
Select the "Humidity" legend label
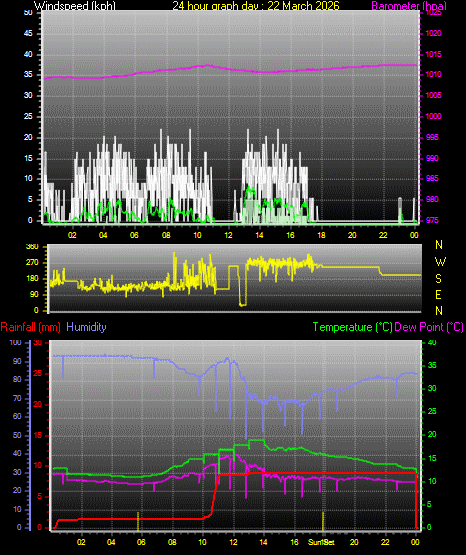pos(86,327)
